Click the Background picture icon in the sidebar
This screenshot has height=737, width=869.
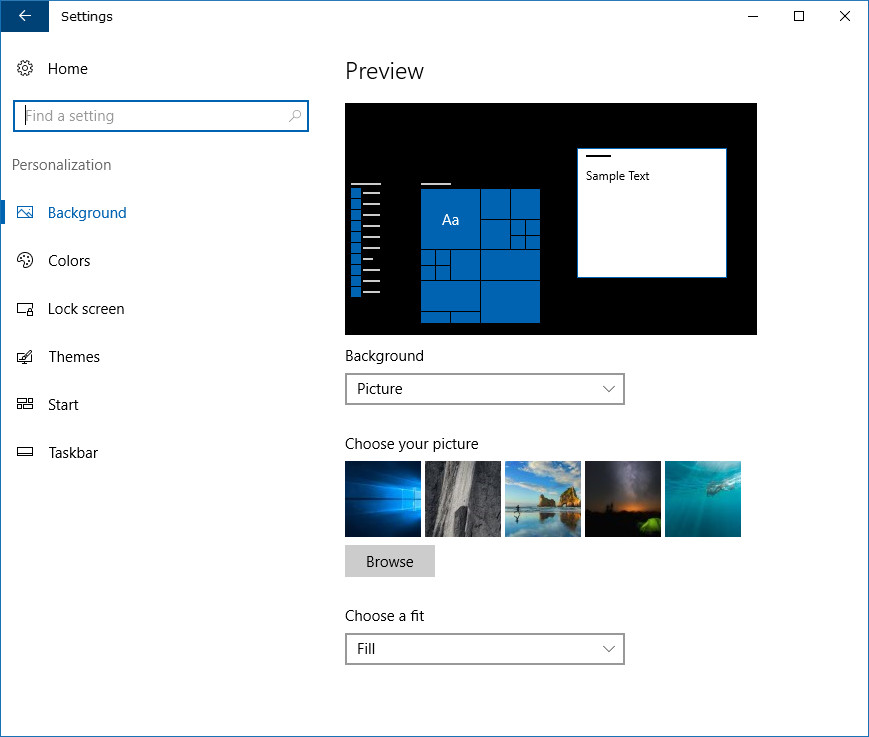click(x=25, y=212)
